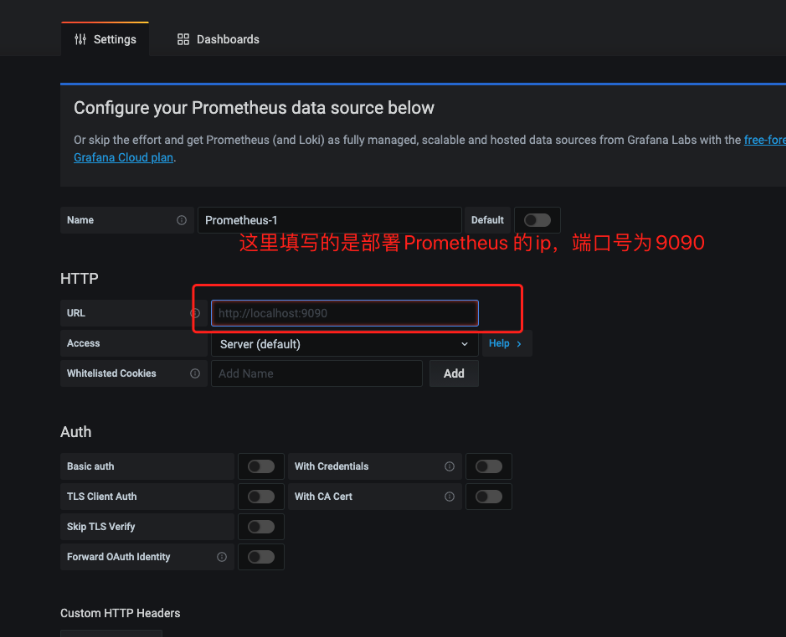Click the Custom HTTP Headers heading
This screenshot has height=637, width=786.
pos(120,613)
